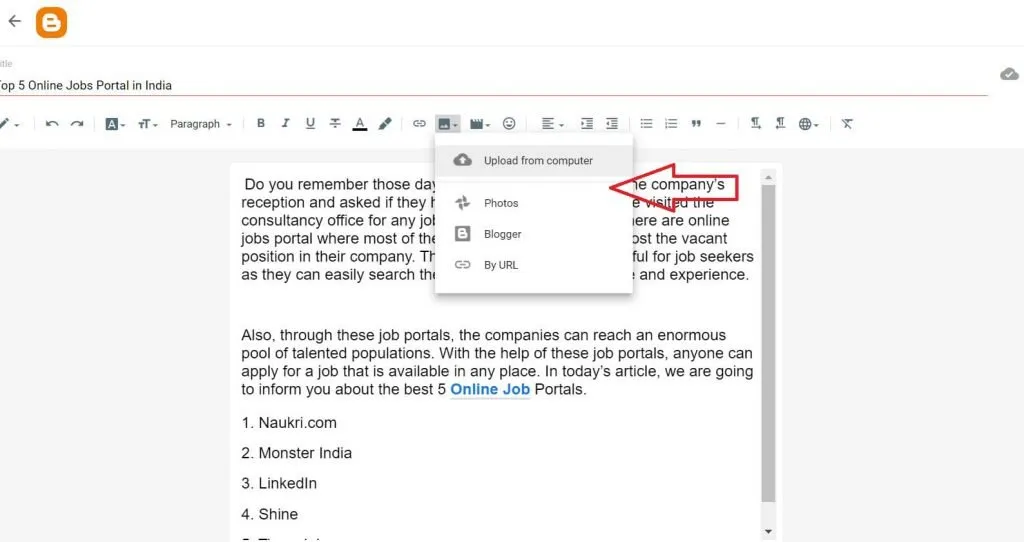1024x542 pixels.
Task: Expand the Paragraph style dropdown
Action: 200,123
